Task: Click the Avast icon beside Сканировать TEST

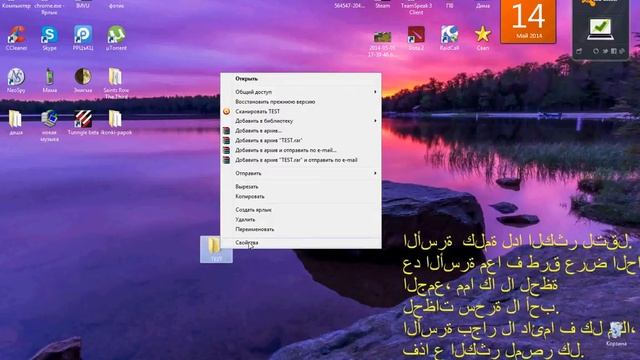Action: (227, 111)
